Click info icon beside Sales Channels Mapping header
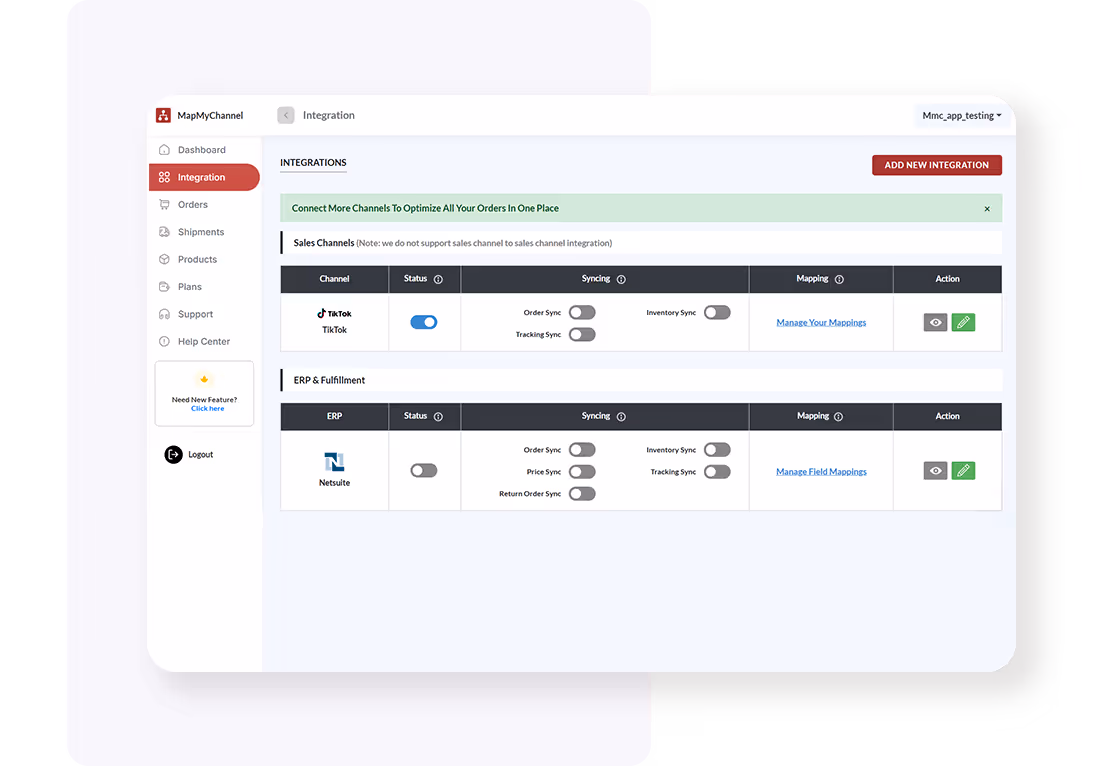Image resolution: width=1100 pixels, height=766 pixels. coord(839,279)
